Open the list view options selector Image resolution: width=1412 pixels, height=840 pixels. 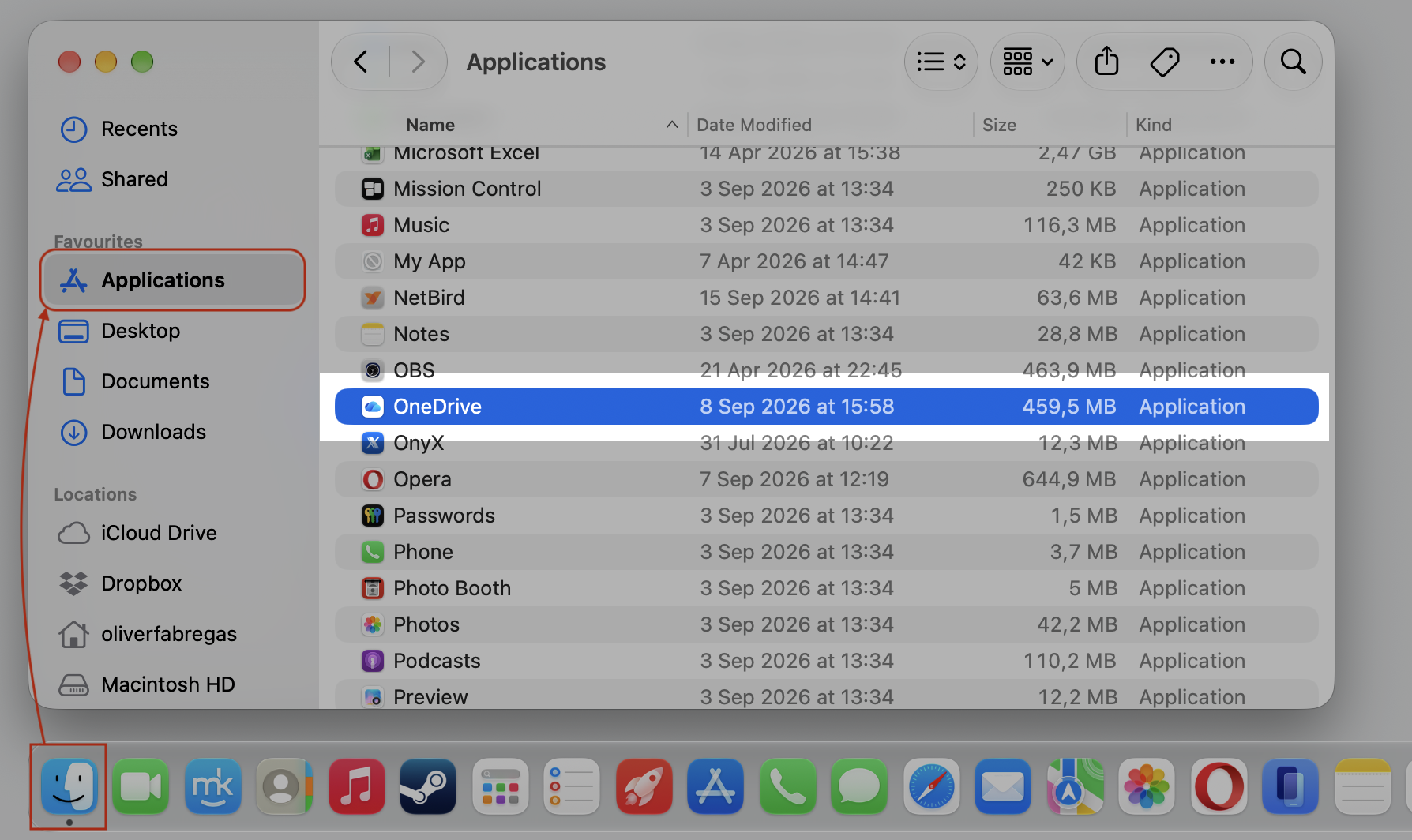pos(941,62)
